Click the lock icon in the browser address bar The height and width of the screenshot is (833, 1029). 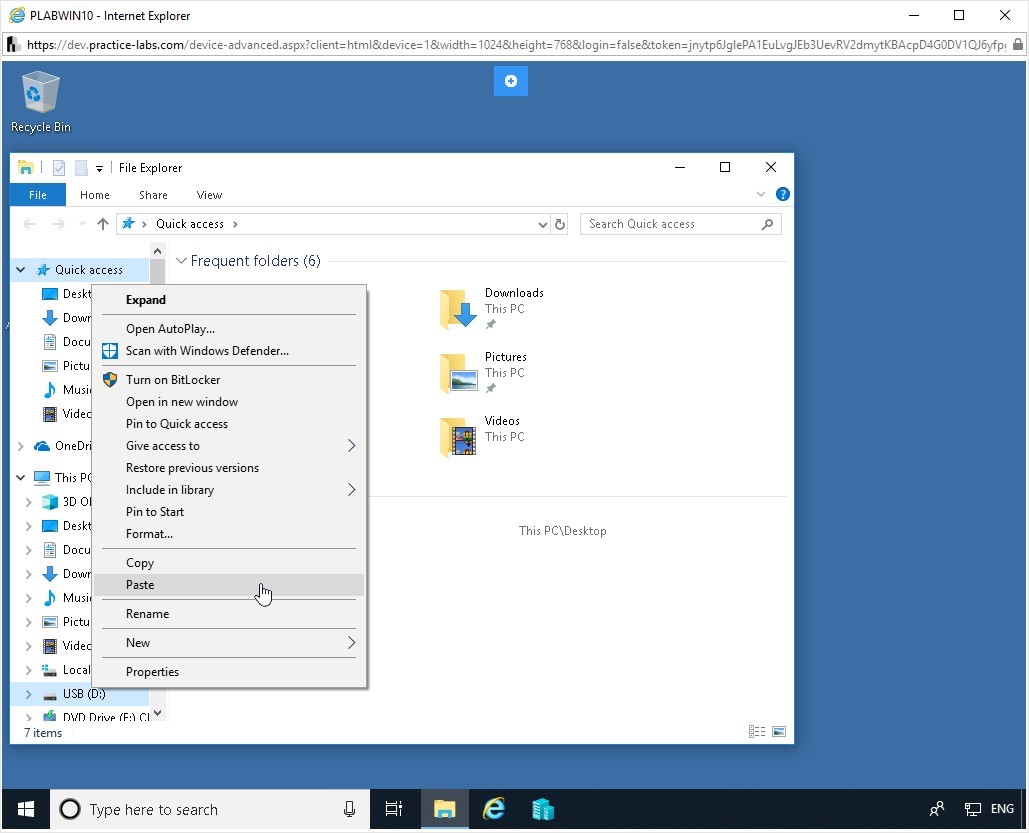click(1017, 45)
